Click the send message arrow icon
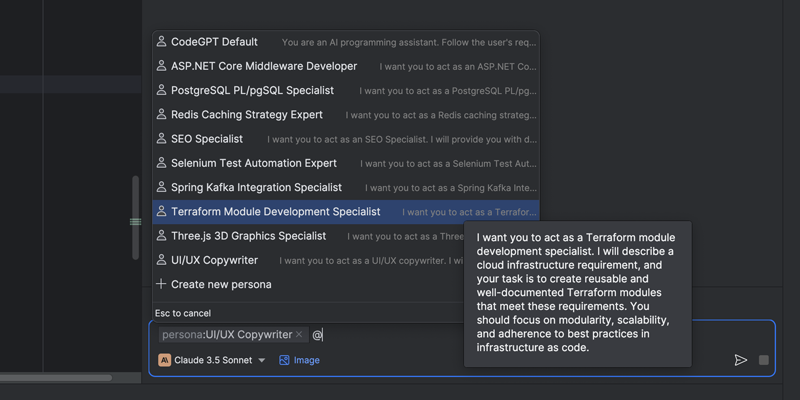This screenshot has height=400, width=800. click(x=741, y=360)
